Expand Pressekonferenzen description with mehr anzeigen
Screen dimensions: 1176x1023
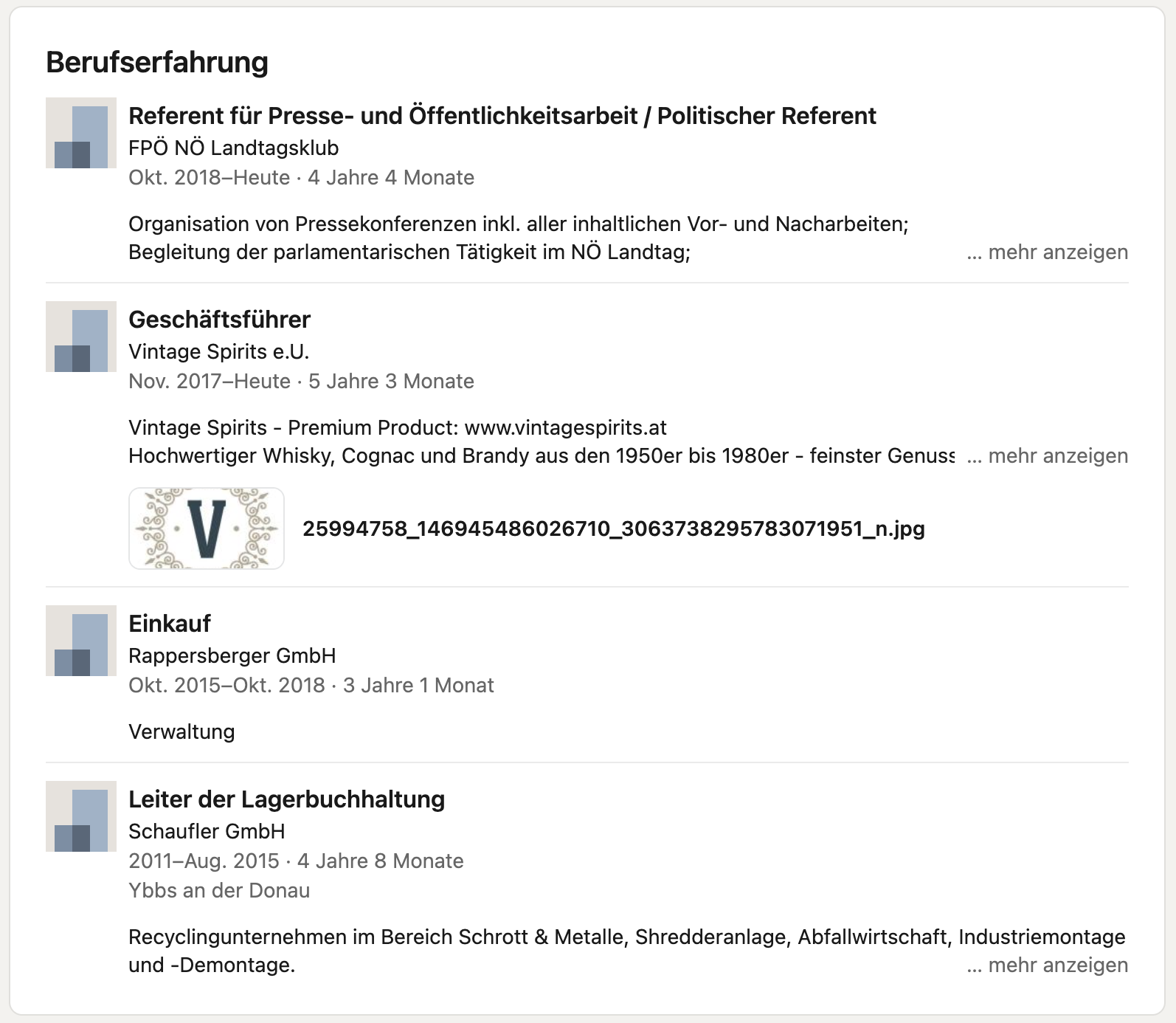pyautogui.click(x=1048, y=252)
